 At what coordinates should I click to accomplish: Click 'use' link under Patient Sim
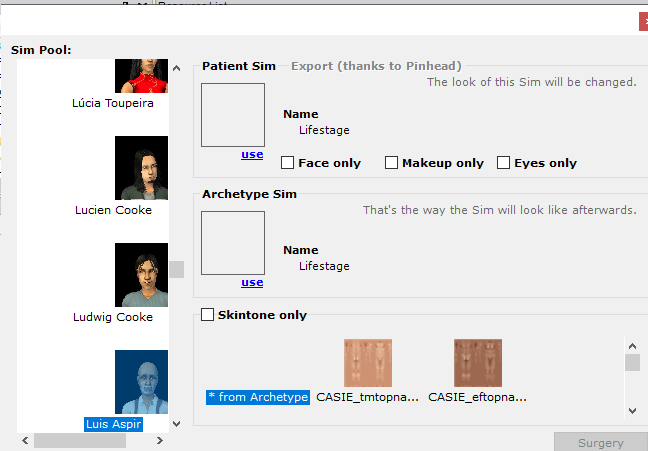pyautogui.click(x=252, y=155)
